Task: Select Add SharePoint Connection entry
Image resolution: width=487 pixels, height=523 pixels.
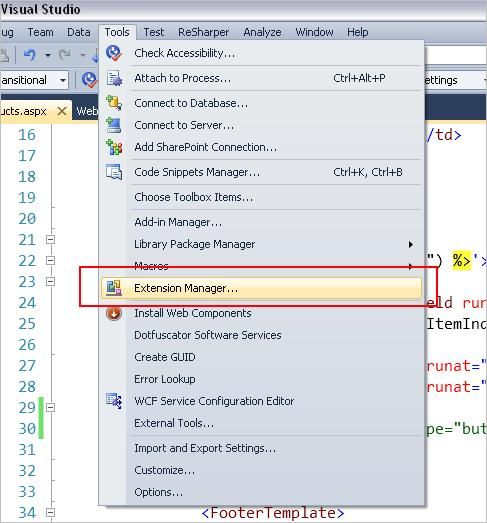Action: point(262,147)
